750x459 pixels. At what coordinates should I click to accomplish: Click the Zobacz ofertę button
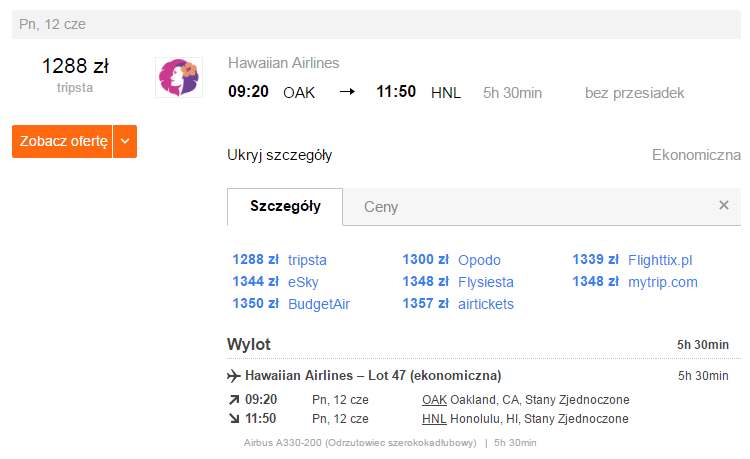[62, 141]
